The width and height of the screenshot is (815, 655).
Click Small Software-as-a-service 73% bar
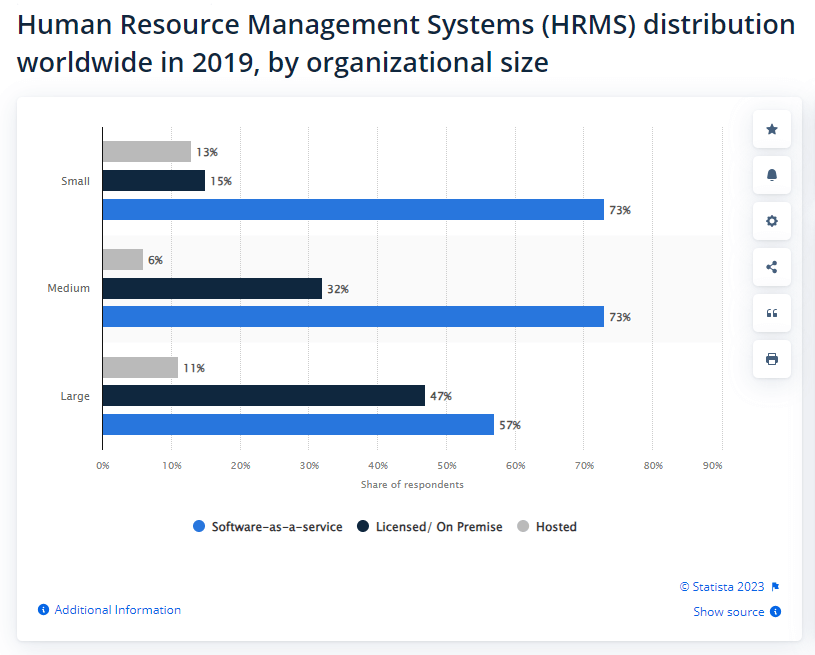[353, 210]
